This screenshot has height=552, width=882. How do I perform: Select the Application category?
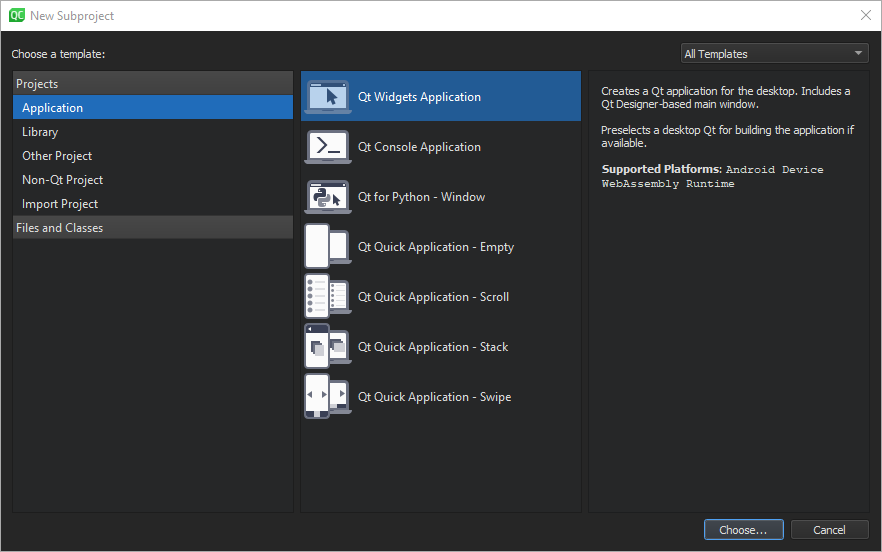[53, 108]
